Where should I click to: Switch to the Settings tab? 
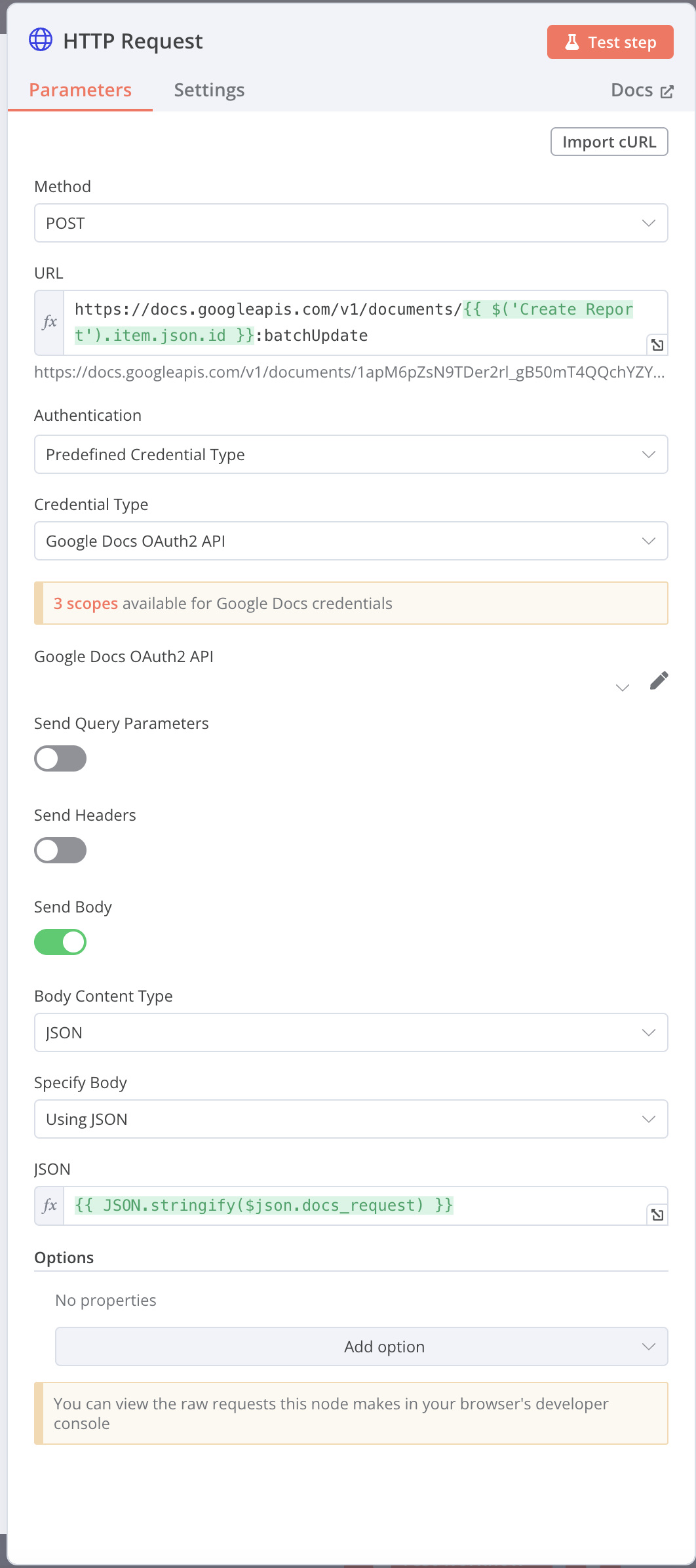click(x=209, y=90)
